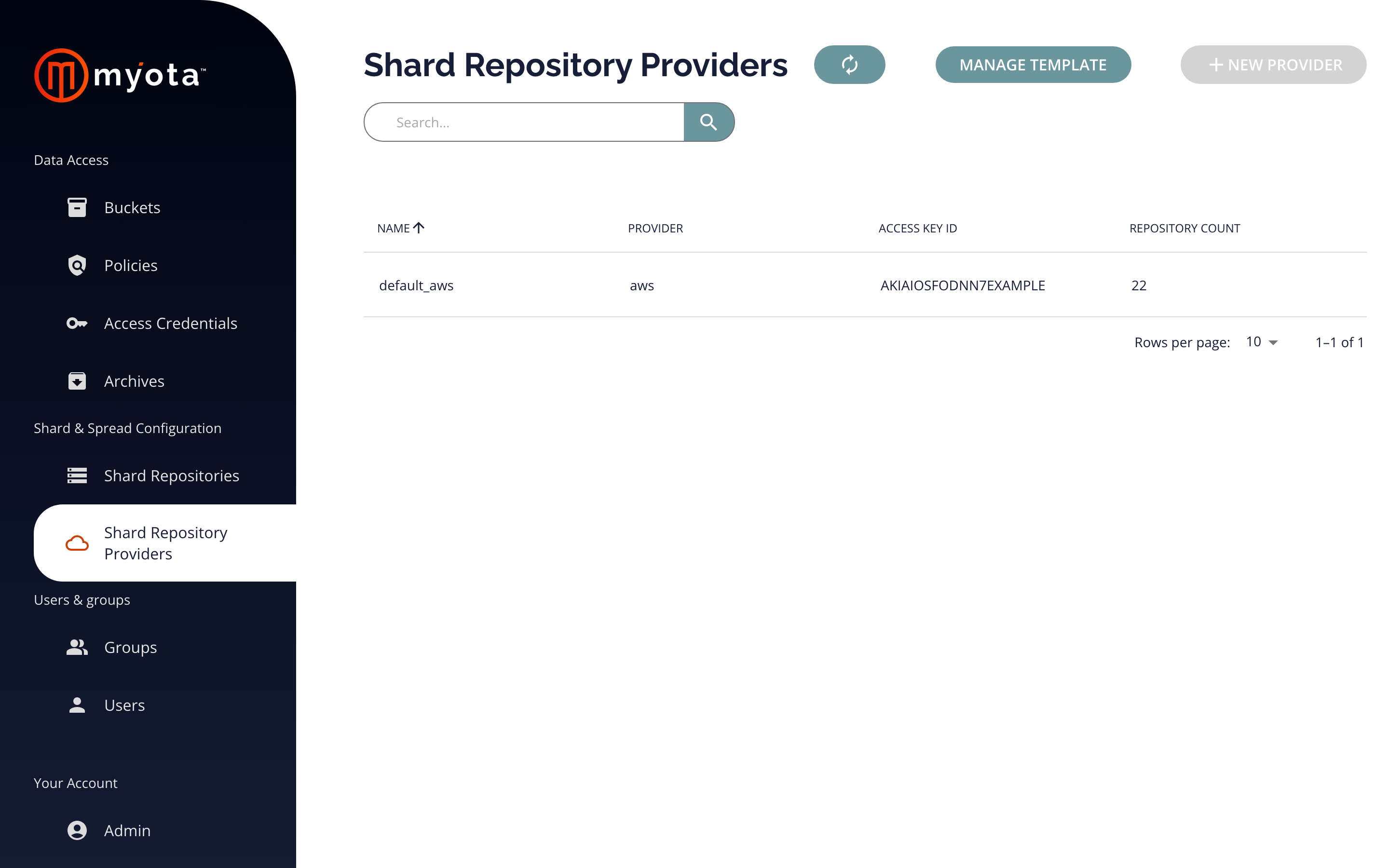Open the Groups page
Image resolution: width=1389 pixels, height=868 pixels.
click(x=130, y=647)
